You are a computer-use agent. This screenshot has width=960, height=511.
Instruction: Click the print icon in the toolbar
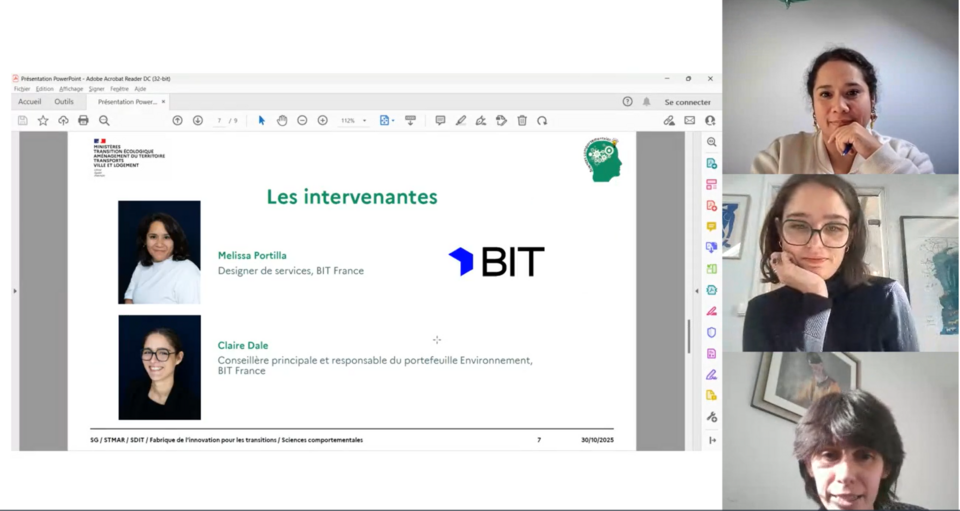(83, 120)
